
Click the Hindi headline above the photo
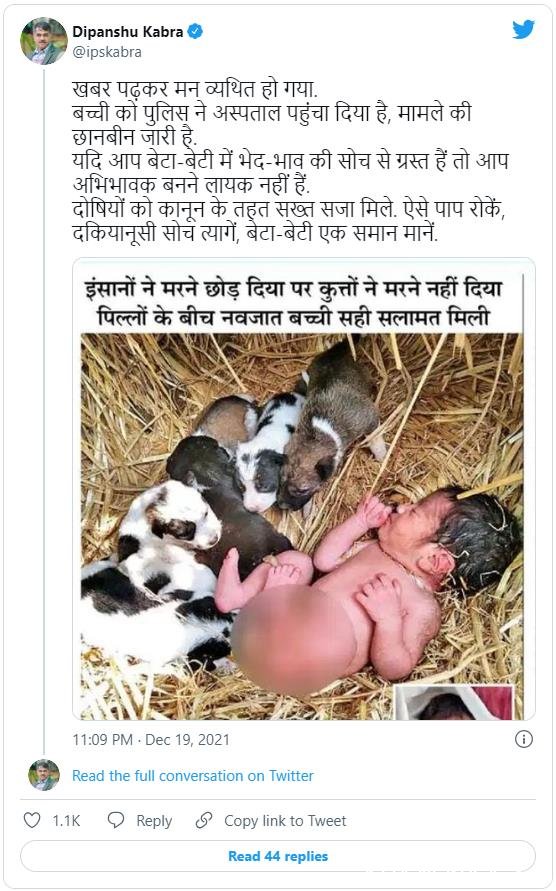pyautogui.click(x=293, y=303)
